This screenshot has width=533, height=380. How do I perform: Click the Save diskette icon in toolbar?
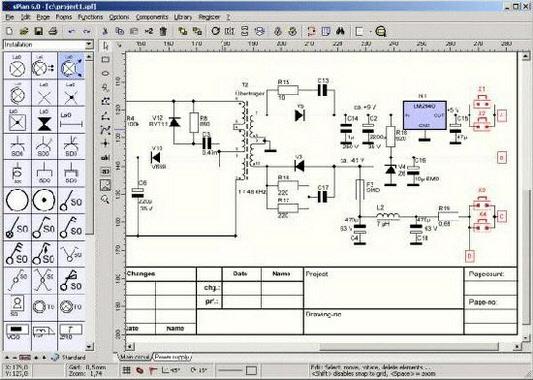pos(38,31)
